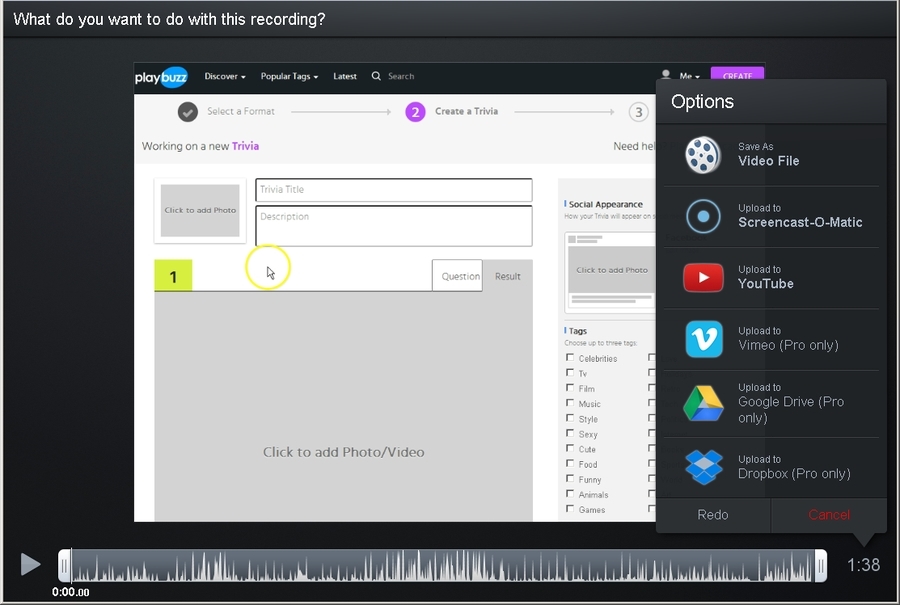Viewport: 900px width, 605px height.
Task: Click the Select a Format step label
Action: [240, 111]
